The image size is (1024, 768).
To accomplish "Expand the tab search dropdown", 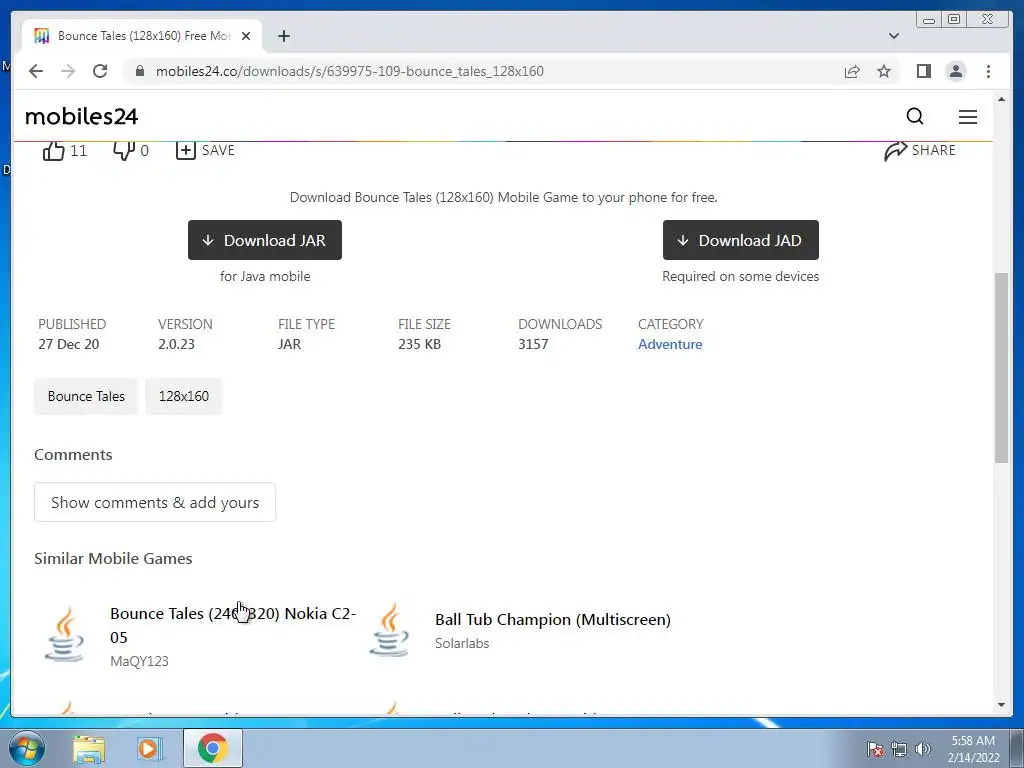I will pos(893,36).
